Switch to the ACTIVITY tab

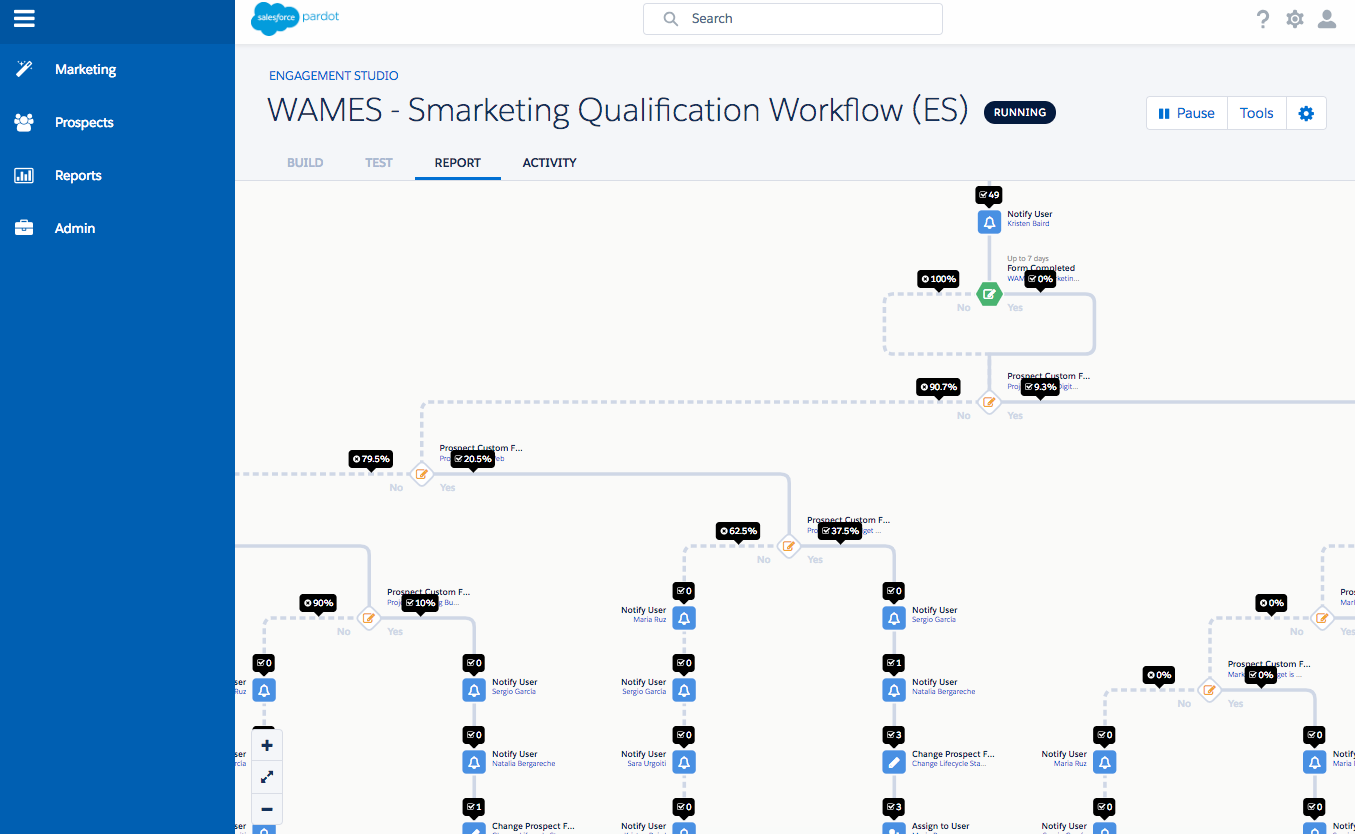click(x=549, y=162)
